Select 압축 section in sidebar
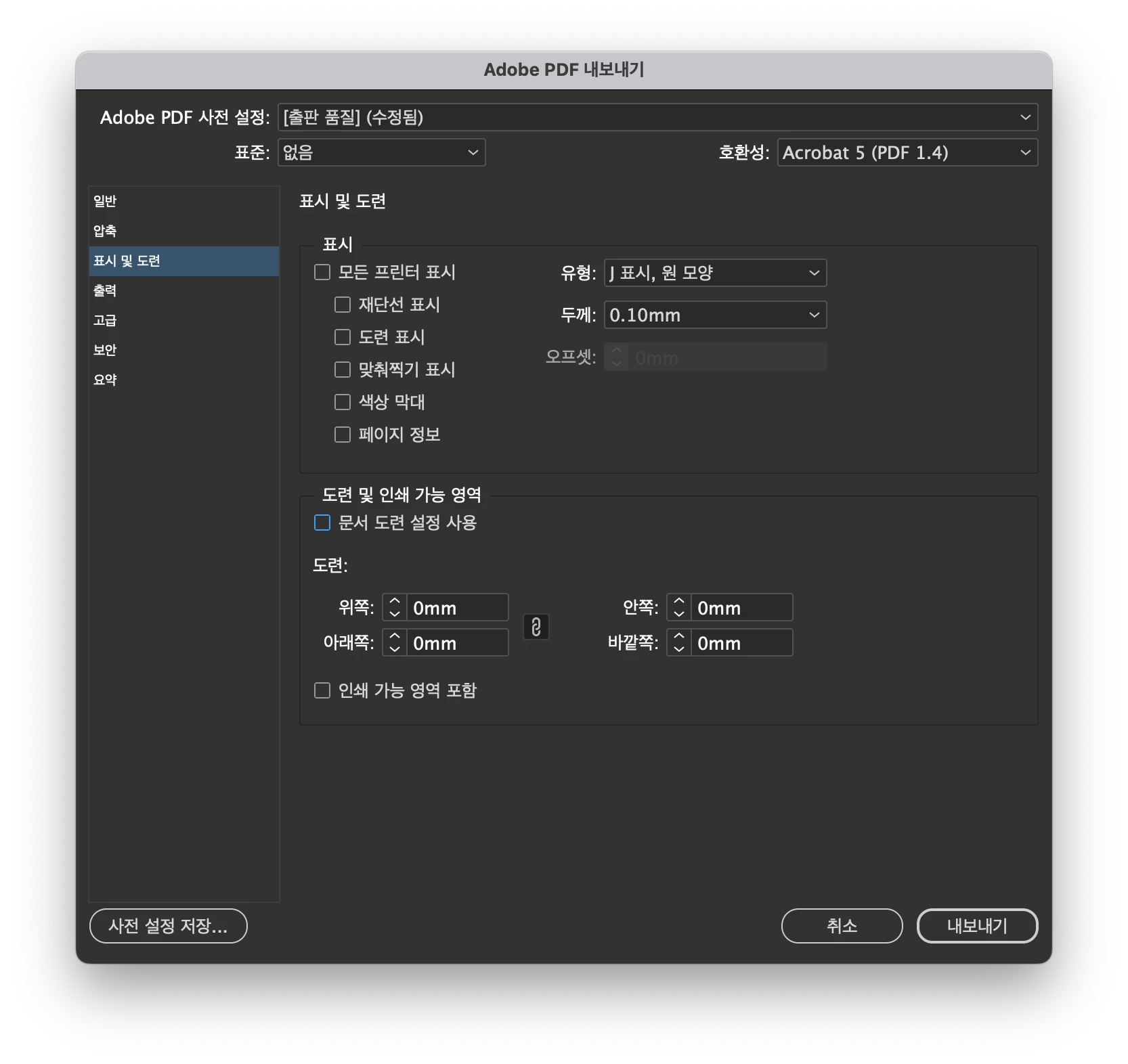This screenshot has height=1064, width=1128. pos(184,231)
